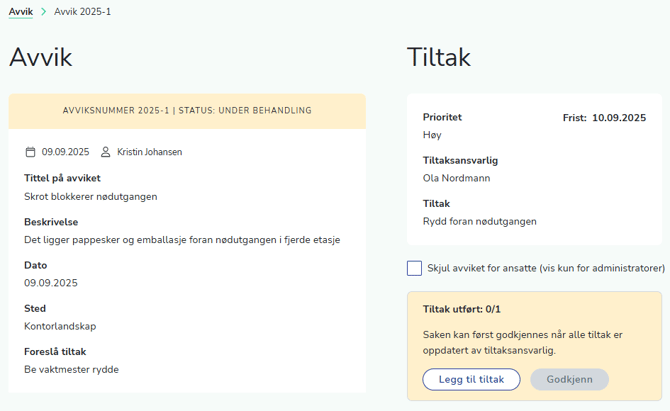670x411 pixels.
Task: Open the Avvik breadcrumb link
Action: click(x=21, y=12)
